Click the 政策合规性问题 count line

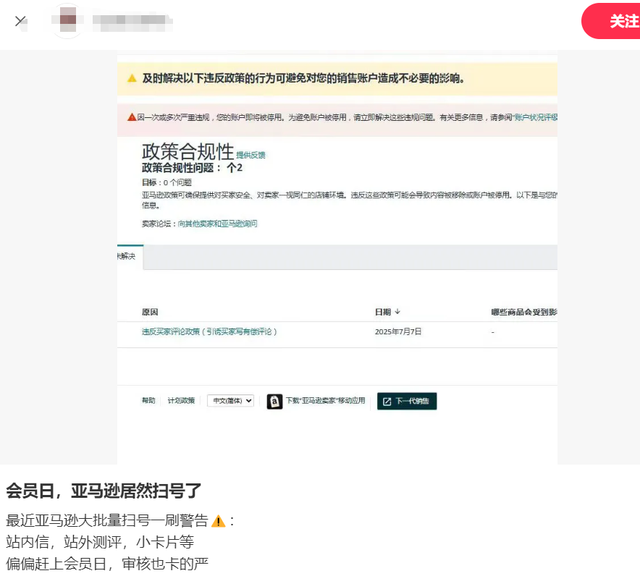[x=192, y=168]
